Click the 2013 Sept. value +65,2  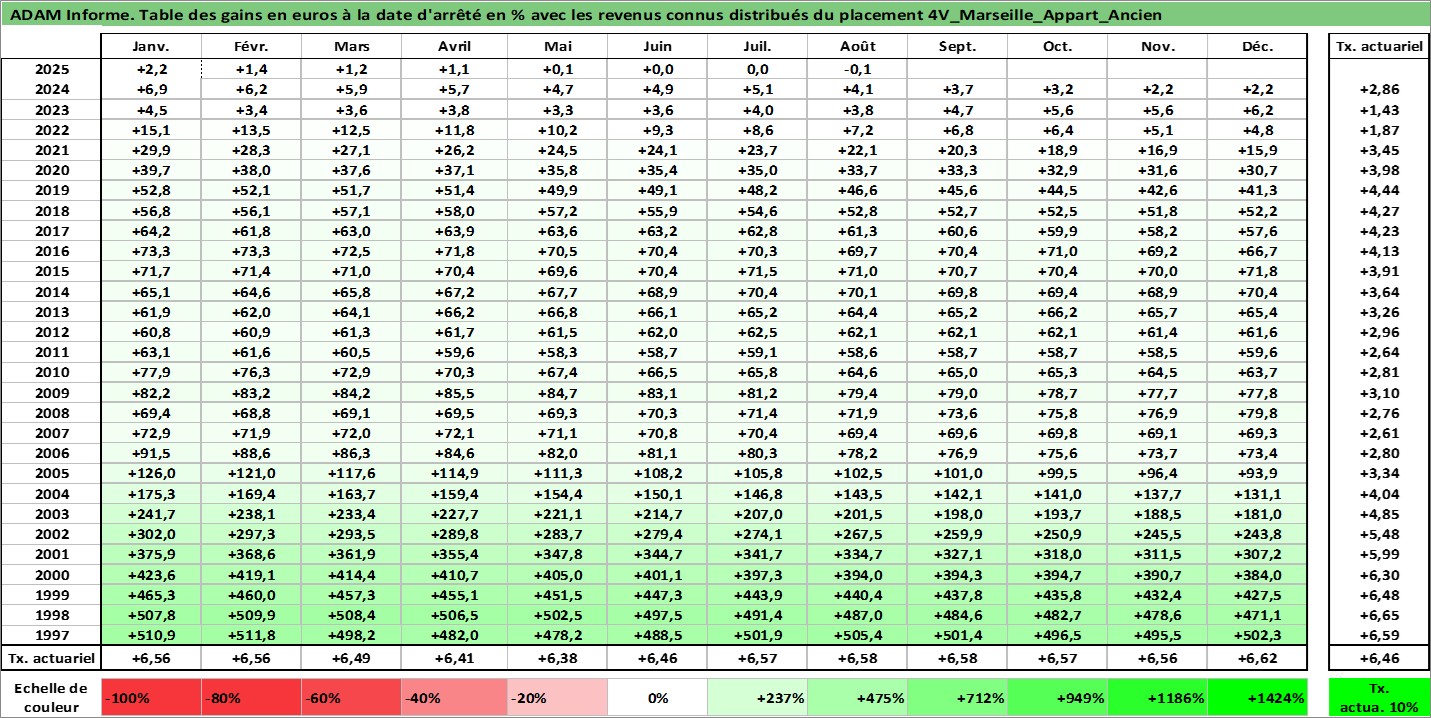pyautogui.click(x=957, y=312)
